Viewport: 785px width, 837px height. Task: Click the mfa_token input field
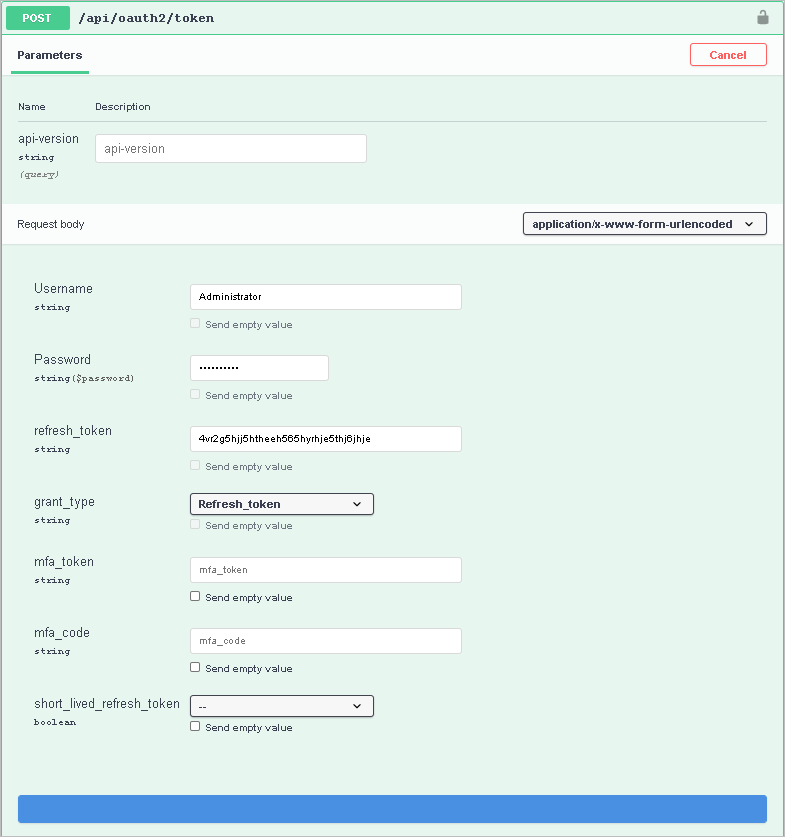point(326,570)
